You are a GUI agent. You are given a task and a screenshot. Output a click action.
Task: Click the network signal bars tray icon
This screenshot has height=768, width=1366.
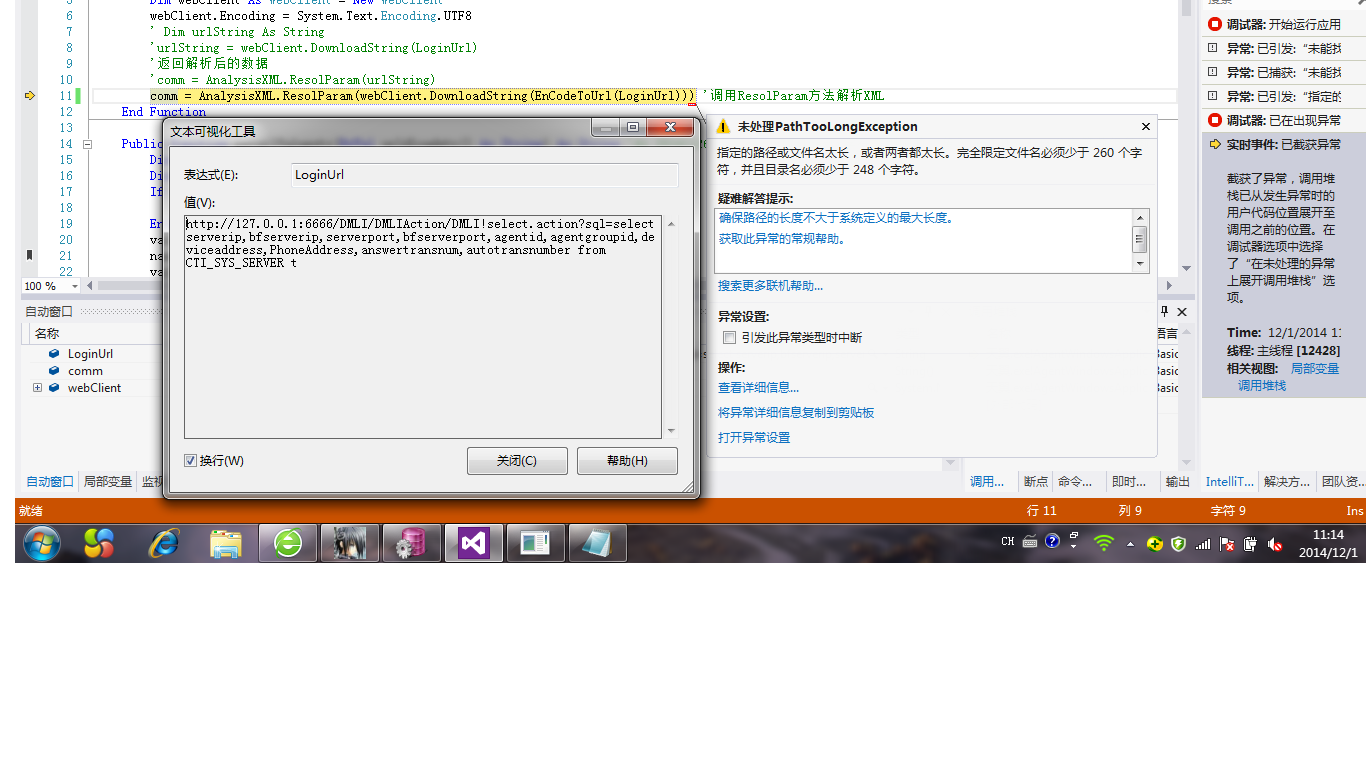coord(1203,544)
